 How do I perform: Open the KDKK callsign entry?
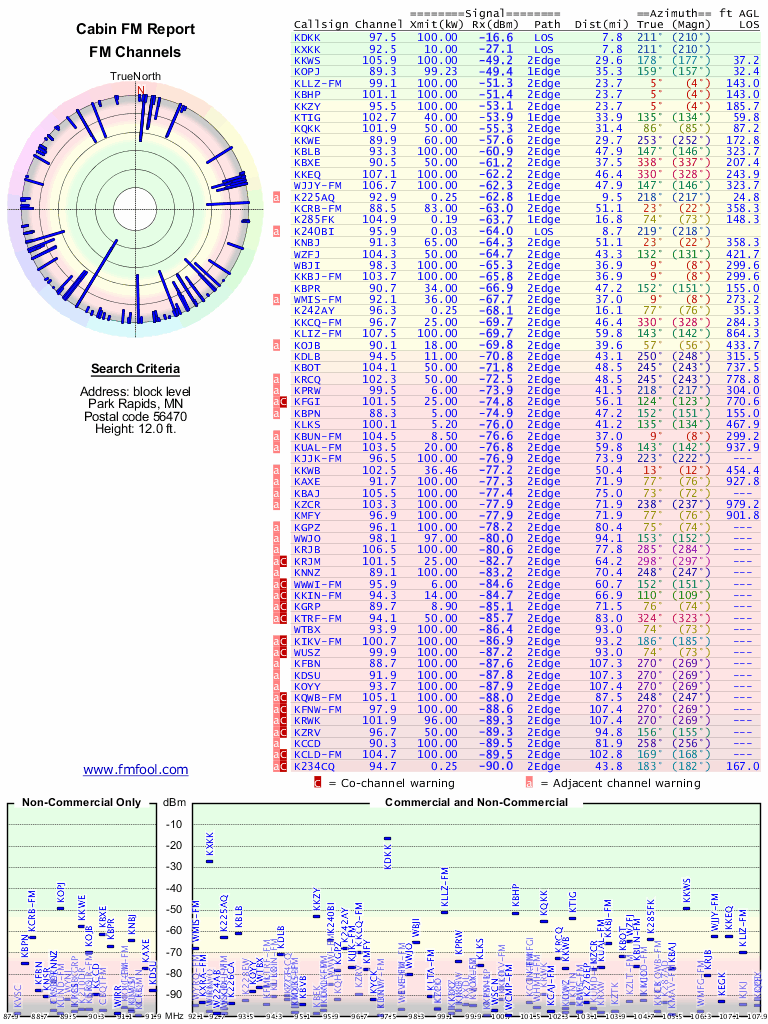pos(307,37)
